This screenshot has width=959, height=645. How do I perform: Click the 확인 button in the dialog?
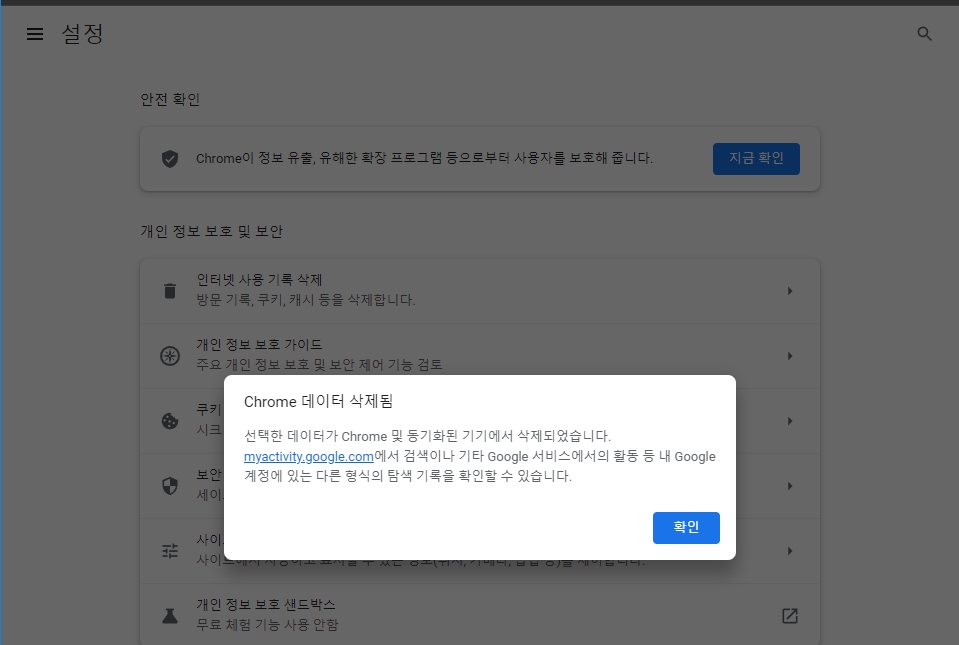[x=686, y=528]
